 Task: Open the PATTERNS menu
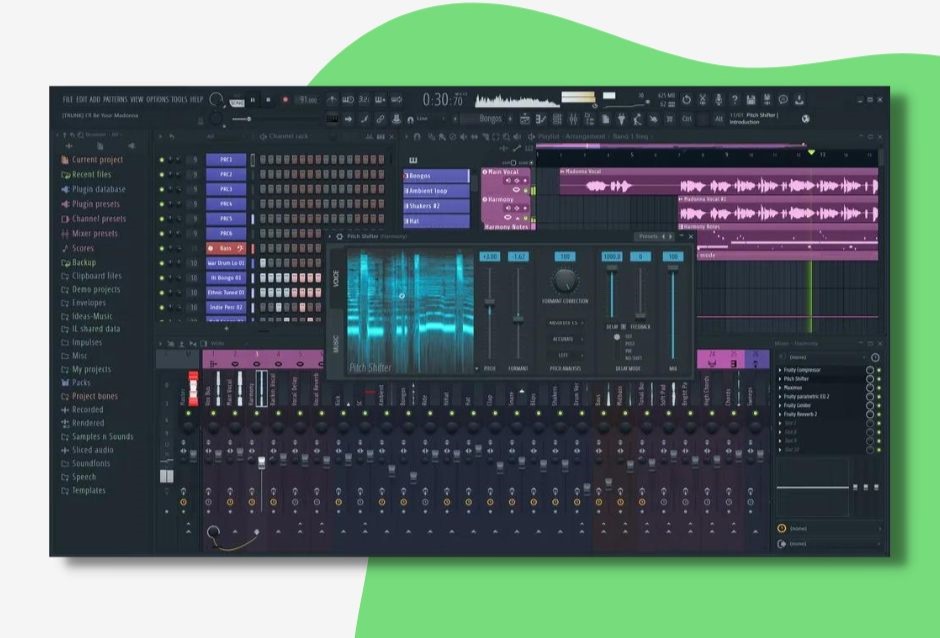click(x=116, y=100)
